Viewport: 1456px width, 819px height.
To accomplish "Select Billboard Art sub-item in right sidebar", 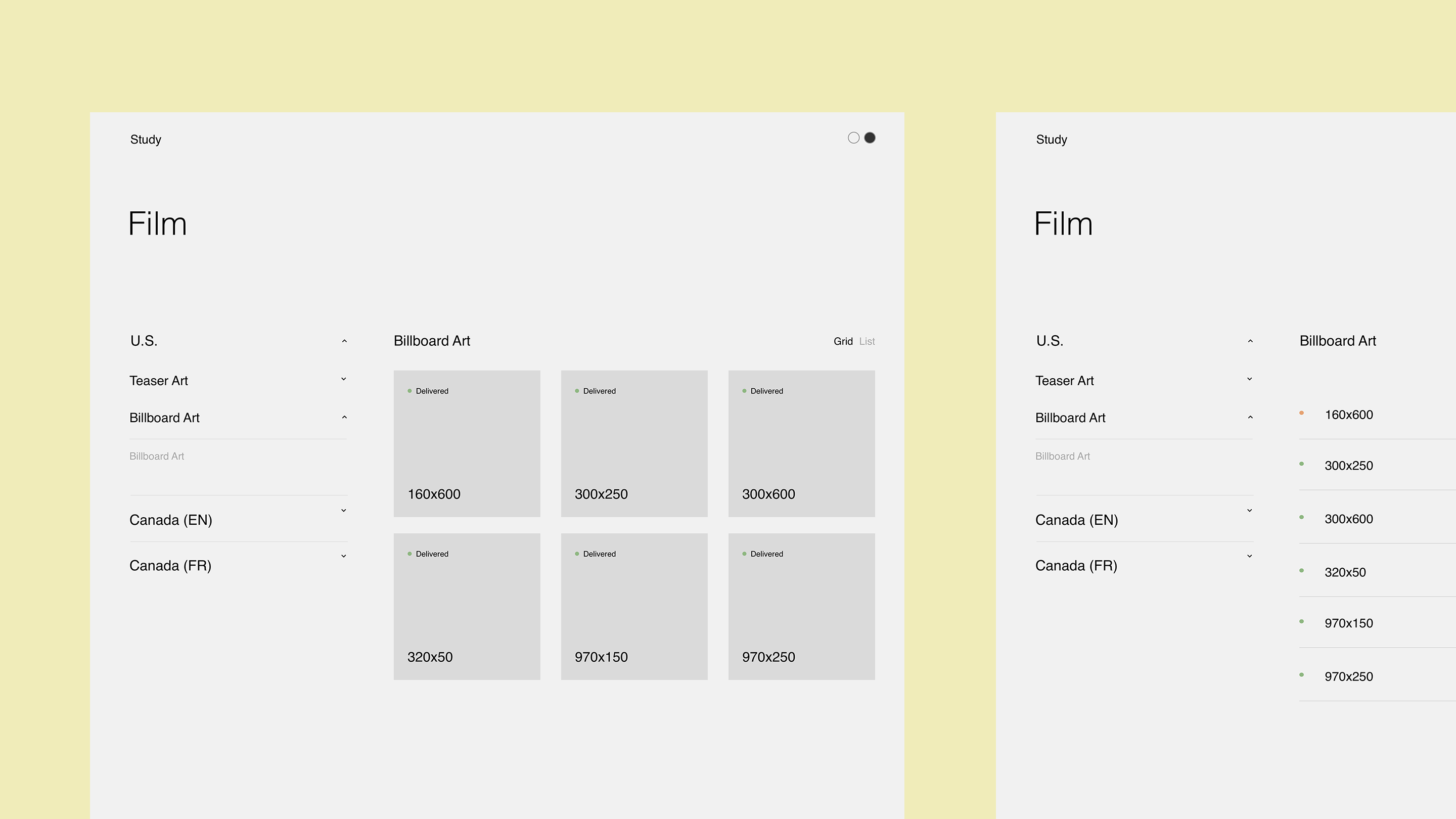I will click(1063, 456).
